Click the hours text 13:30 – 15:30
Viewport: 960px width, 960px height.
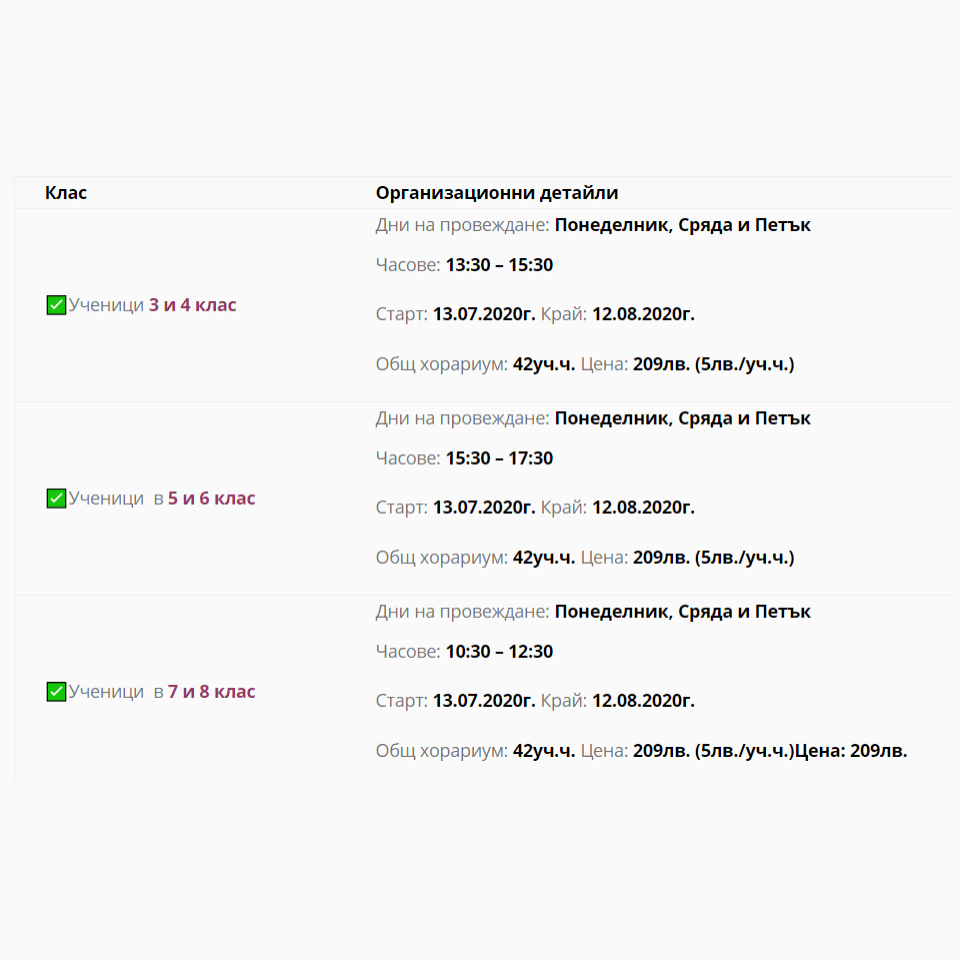[x=499, y=265]
